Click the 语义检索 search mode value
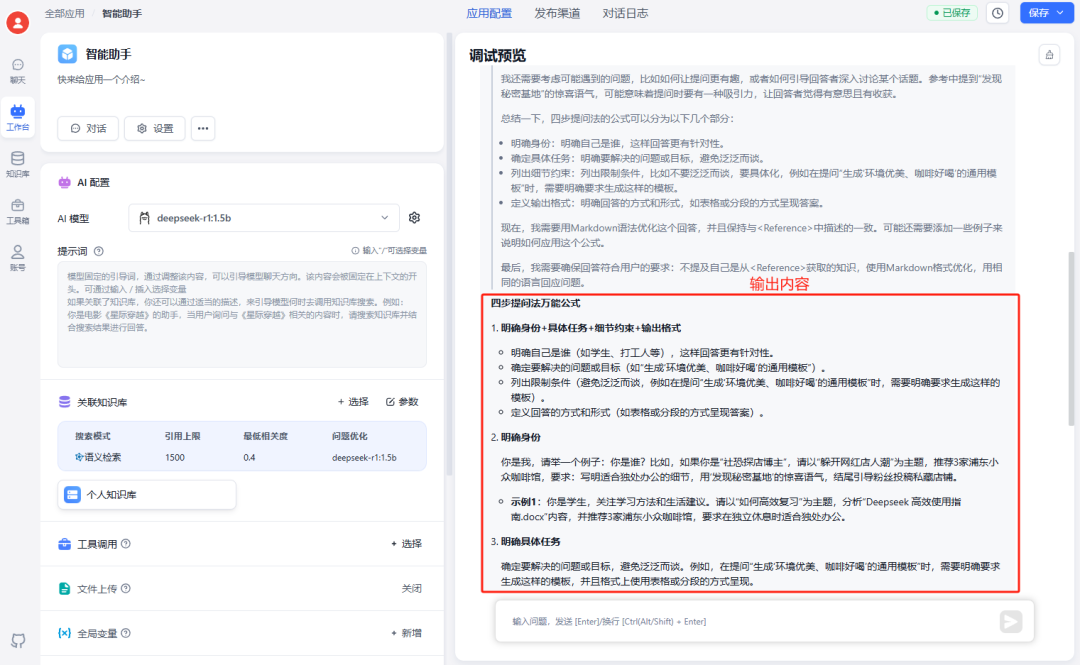The width and height of the screenshot is (1080, 665). point(98,458)
